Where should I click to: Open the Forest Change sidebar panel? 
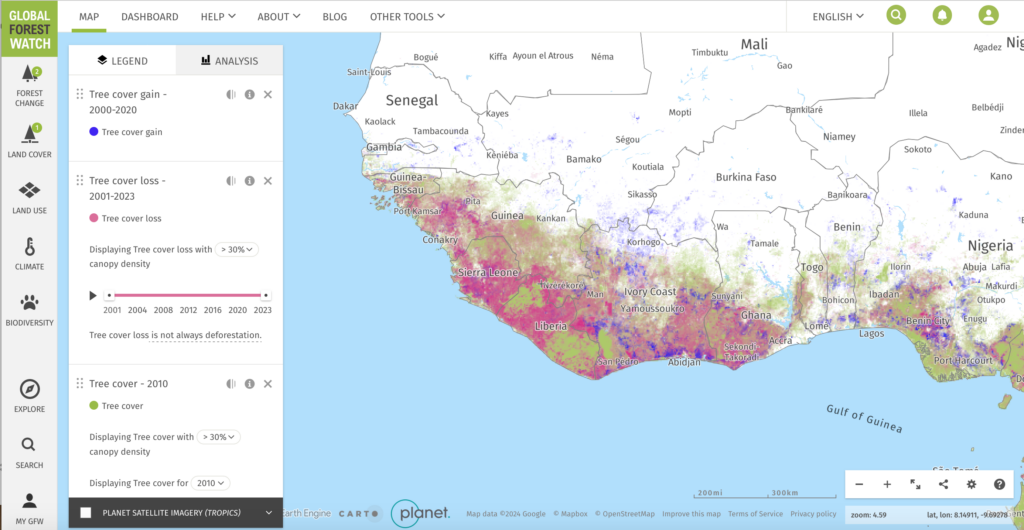click(x=29, y=84)
